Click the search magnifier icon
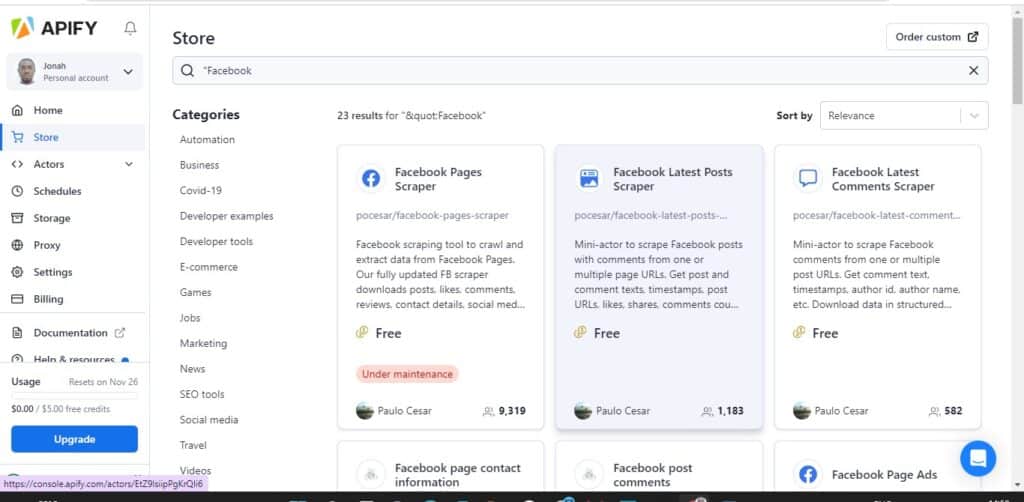The image size is (1024, 502). tap(187, 71)
